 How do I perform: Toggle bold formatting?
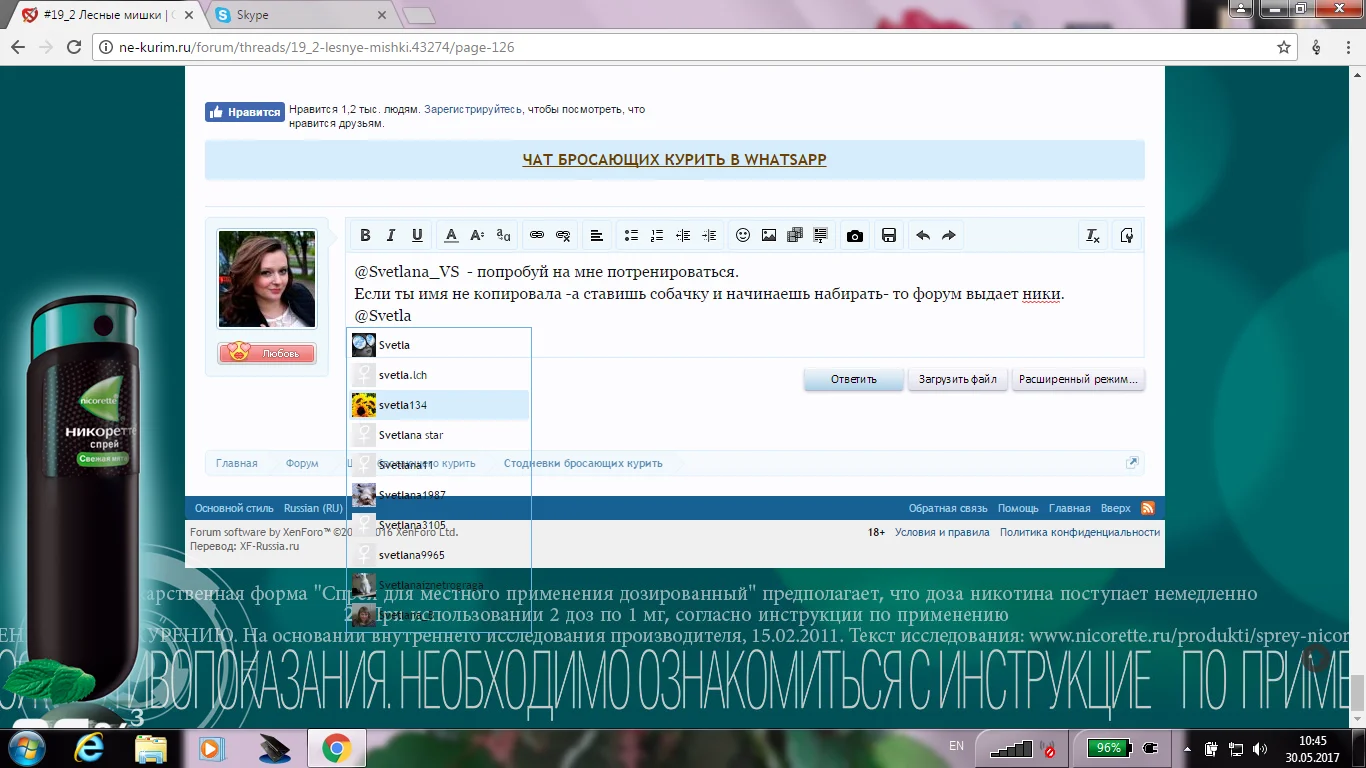click(x=365, y=236)
